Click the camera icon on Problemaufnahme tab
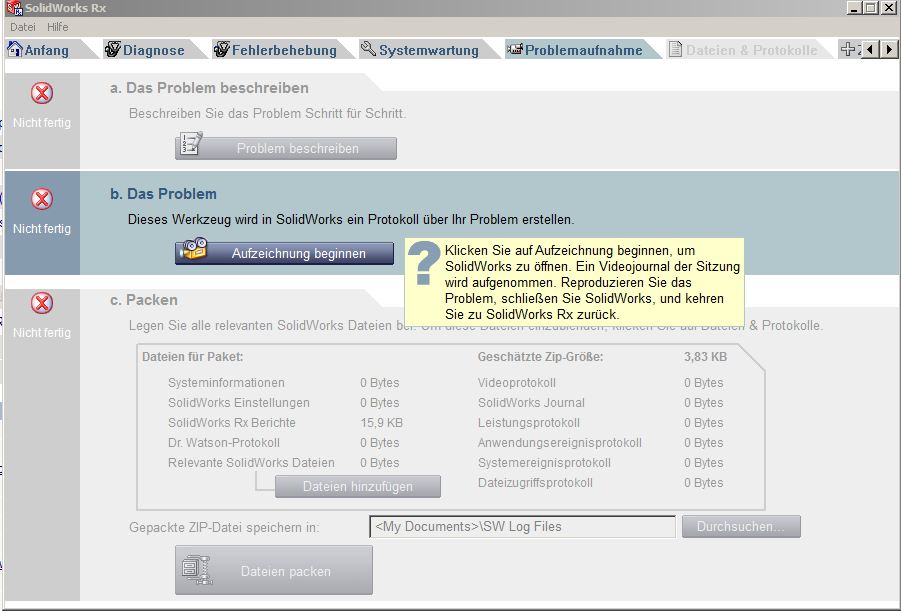 click(x=515, y=49)
